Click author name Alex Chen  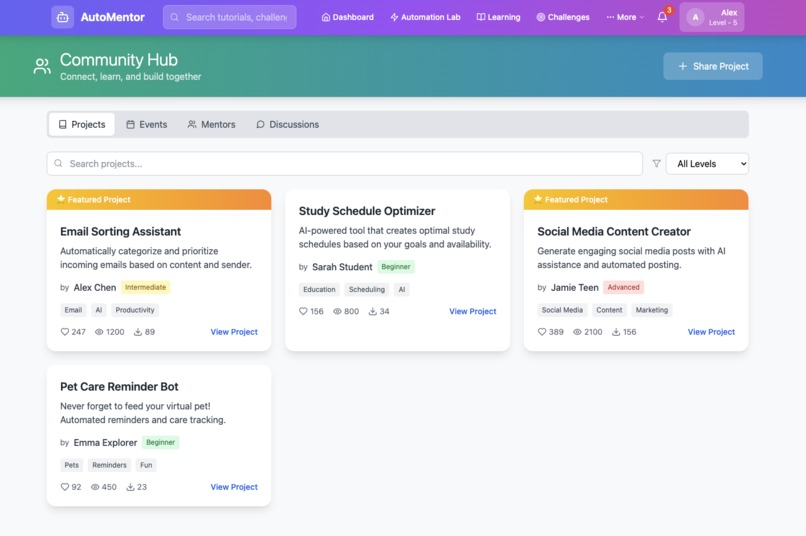pos(95,288)
